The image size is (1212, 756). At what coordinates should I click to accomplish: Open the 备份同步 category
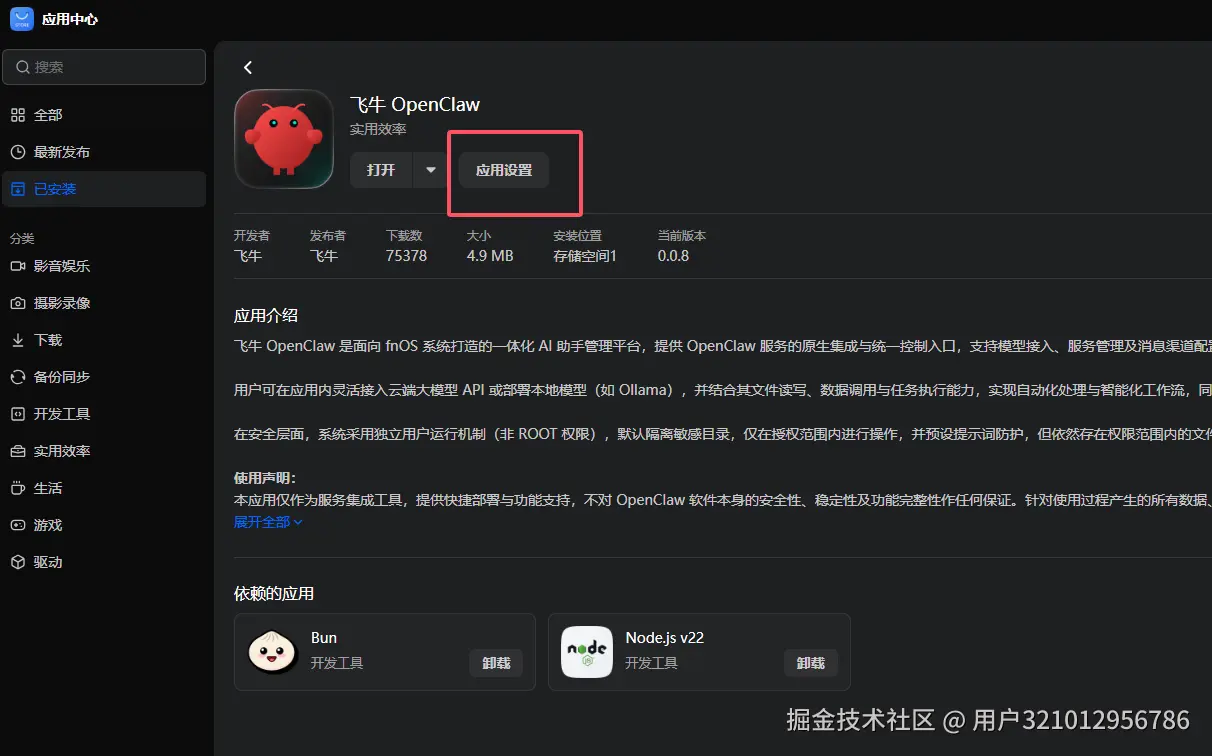click(104, 377)
